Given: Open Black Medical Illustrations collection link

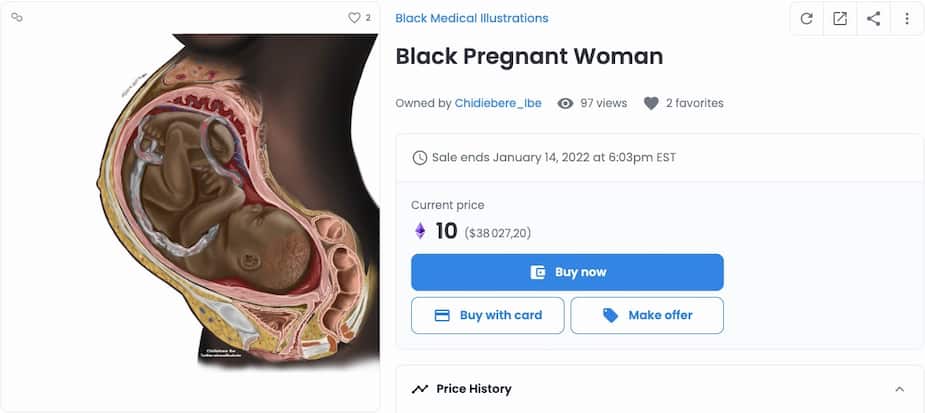Looking at the screenshot, I should pos(472,18).
